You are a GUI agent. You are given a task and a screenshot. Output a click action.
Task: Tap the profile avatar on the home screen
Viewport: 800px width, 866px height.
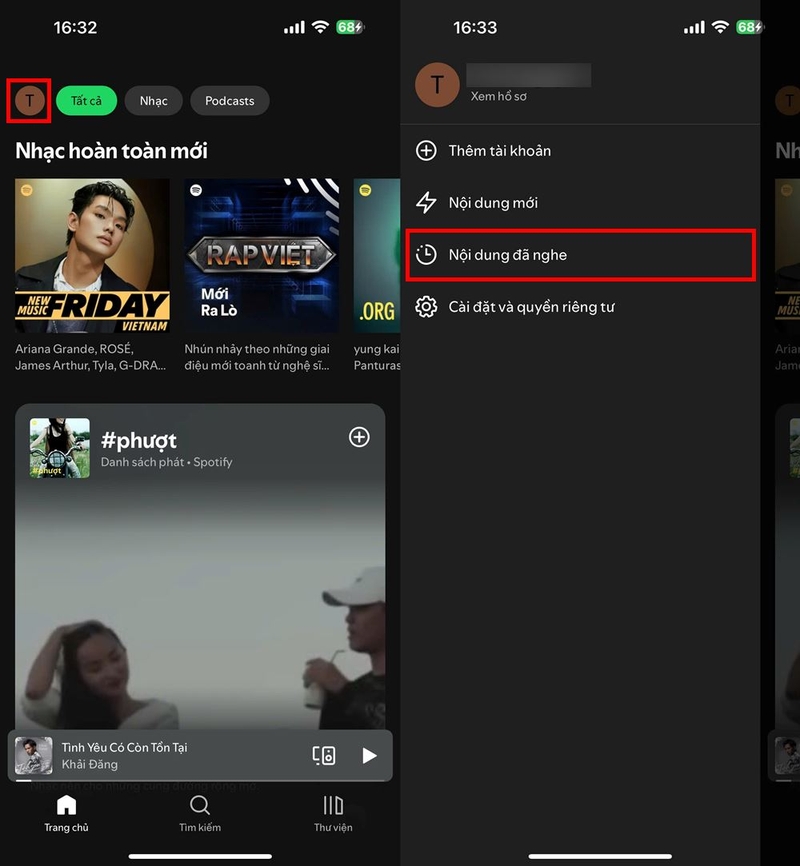29,101
